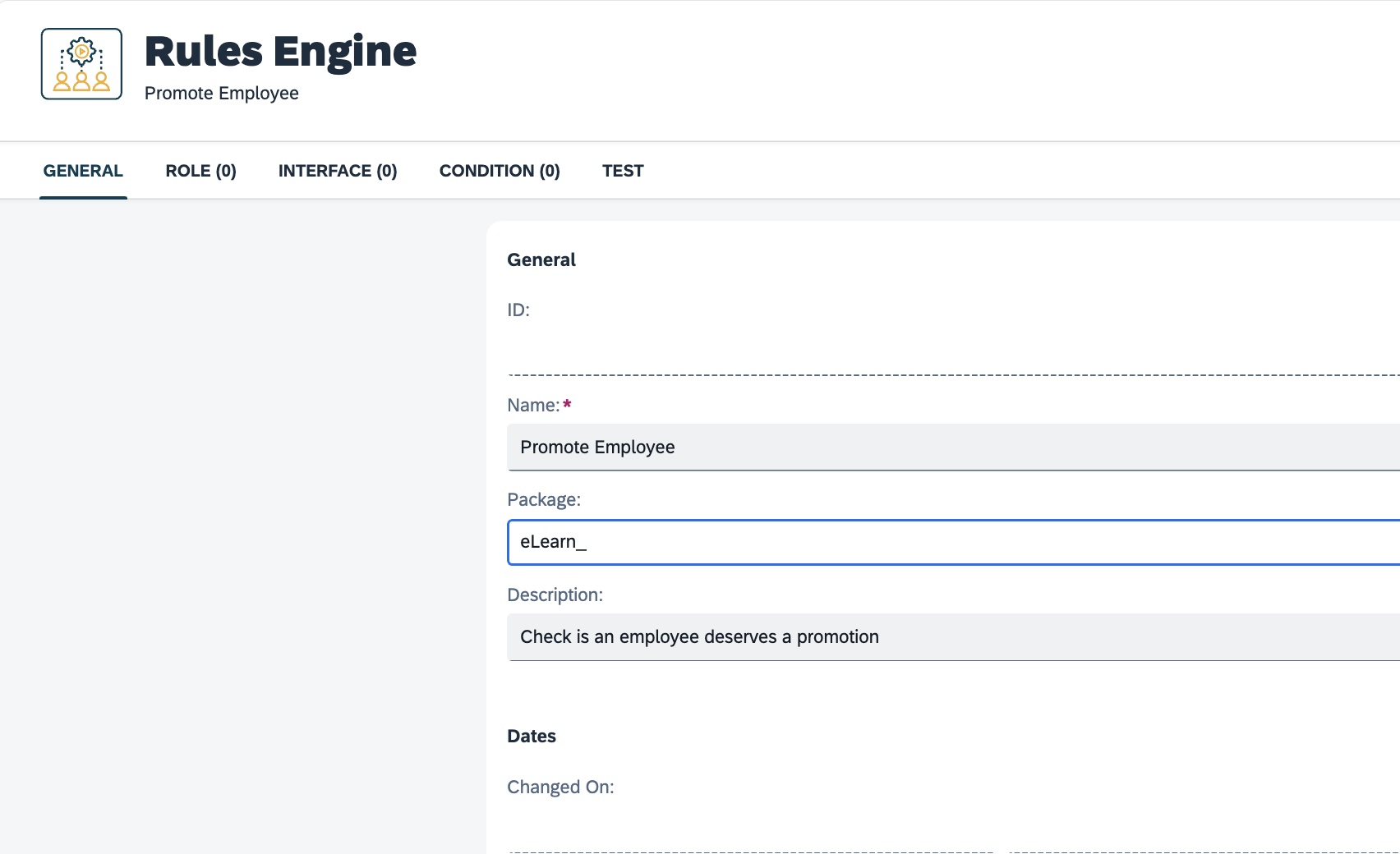This screenshot has height=854, width=1400.
Task: Click the Name label above its field
Action: (x=532, y=404)
